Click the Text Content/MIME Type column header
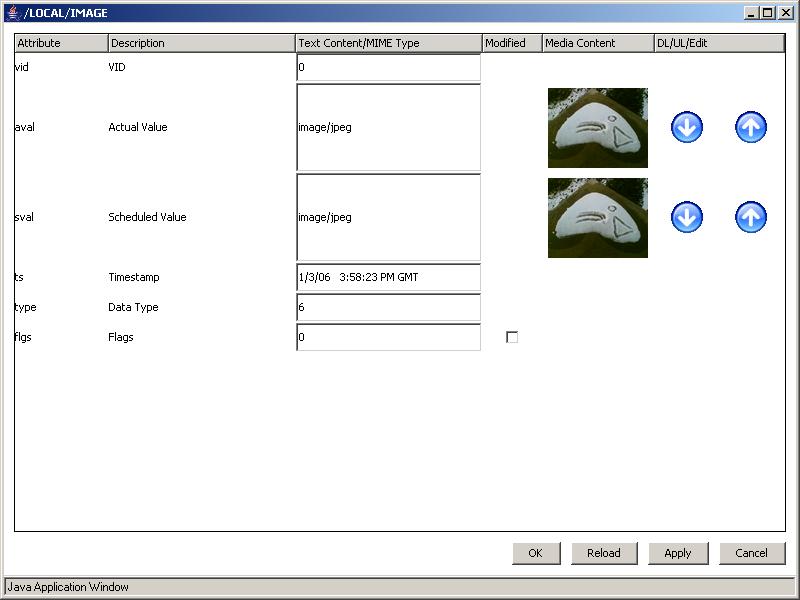This screenshot has width=800, height=600. click(388, 43)
